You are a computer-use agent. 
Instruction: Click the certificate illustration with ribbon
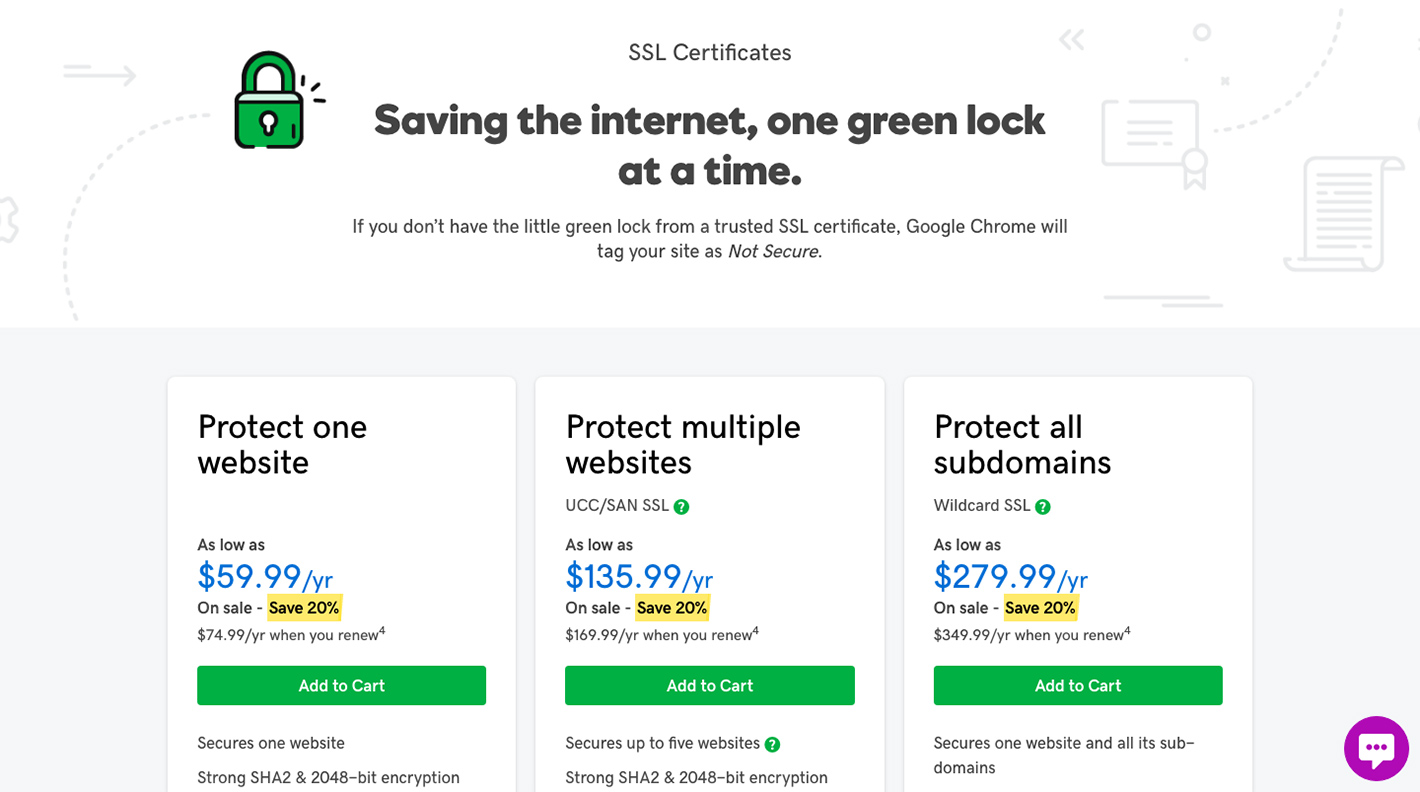(1154, 140)
